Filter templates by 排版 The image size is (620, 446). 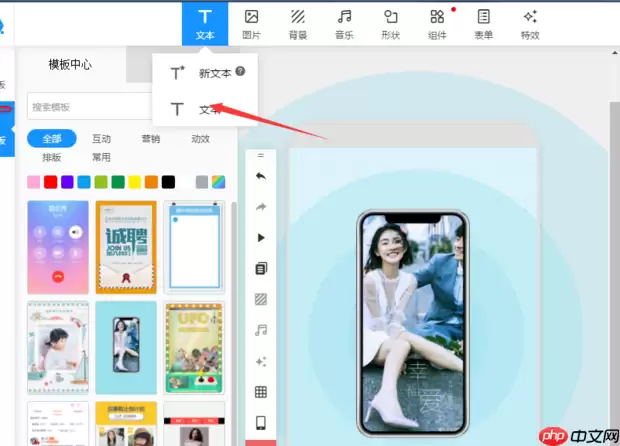pos(52,157)
